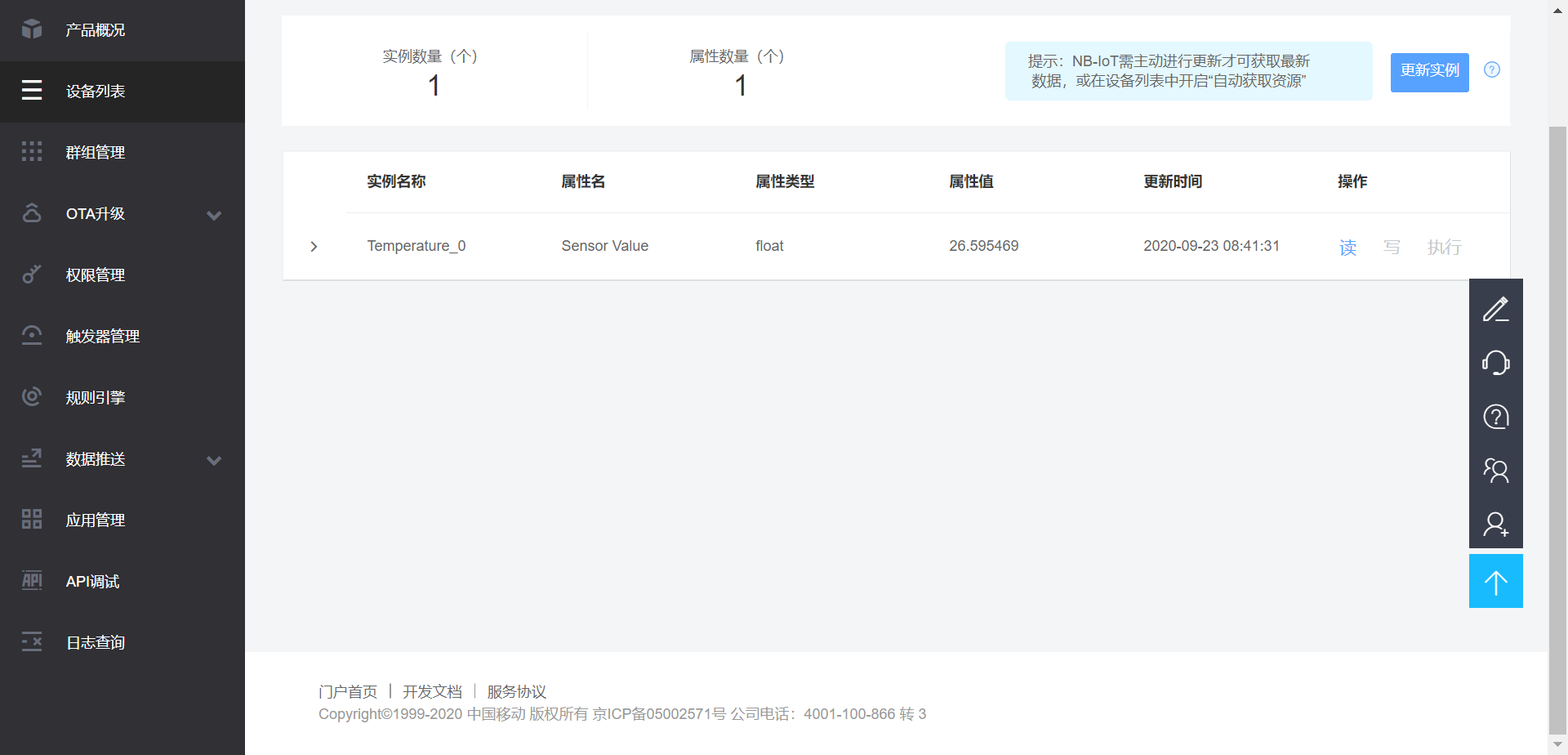Click the 规则引擎 icon in the sidebar
Viewport: 1568px width, 755px height.
click(32, 396)
